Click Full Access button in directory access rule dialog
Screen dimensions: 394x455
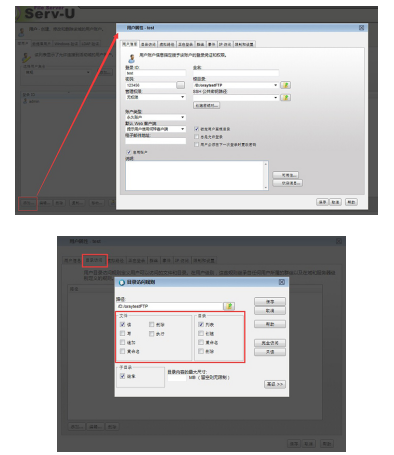tap(270, 343)
